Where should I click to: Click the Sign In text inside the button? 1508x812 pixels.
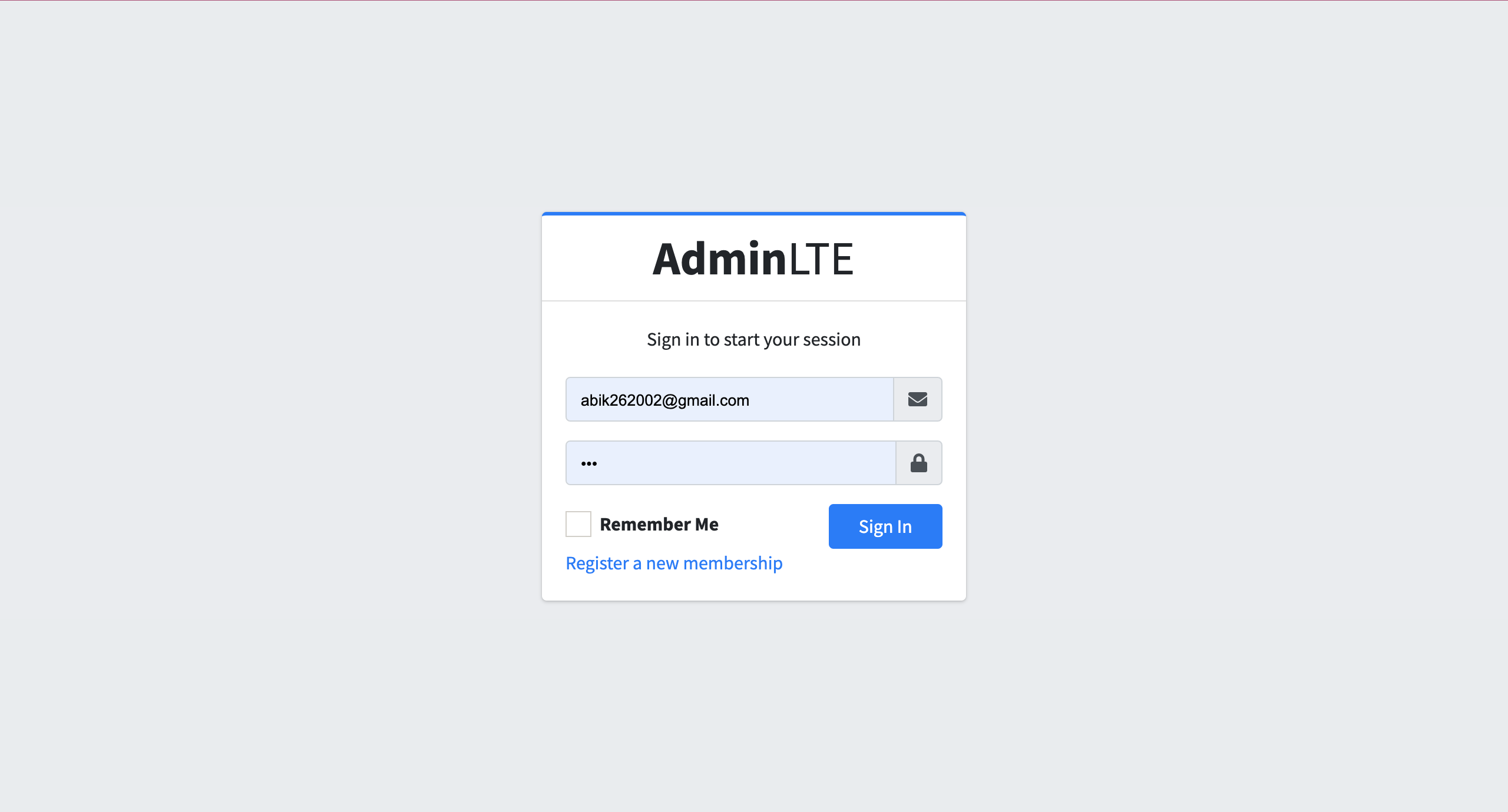(885, 526)
